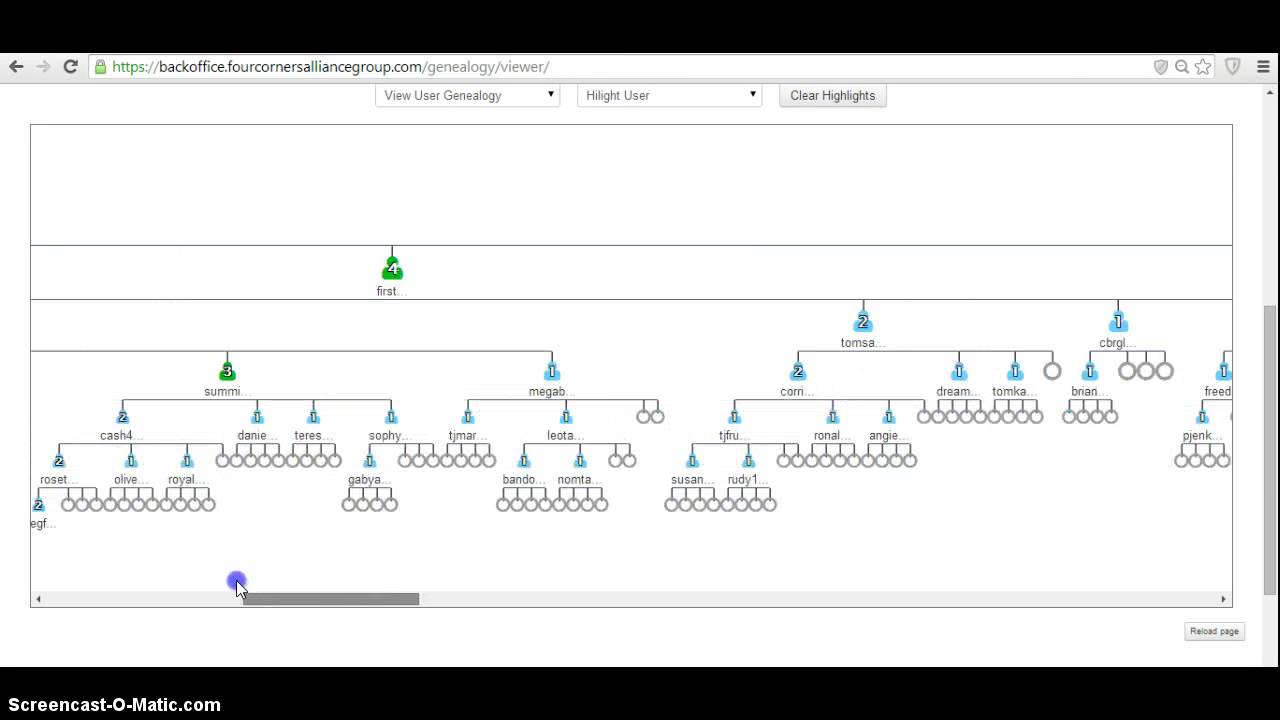The image size is (1280, 720).
Task: Click the 'royal...' user node
Action: tap(186, 460)
